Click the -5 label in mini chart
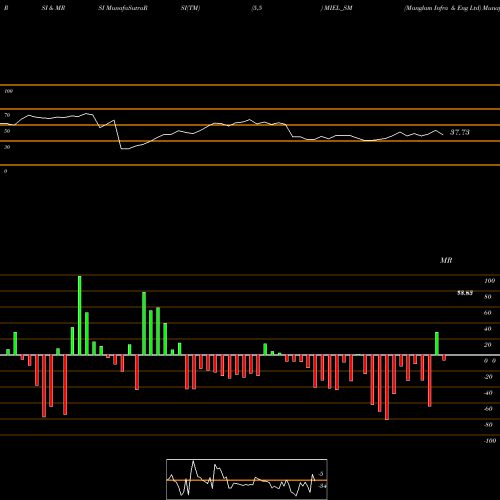This screenshot has height=500, width=500. click(x=321, y=474)
